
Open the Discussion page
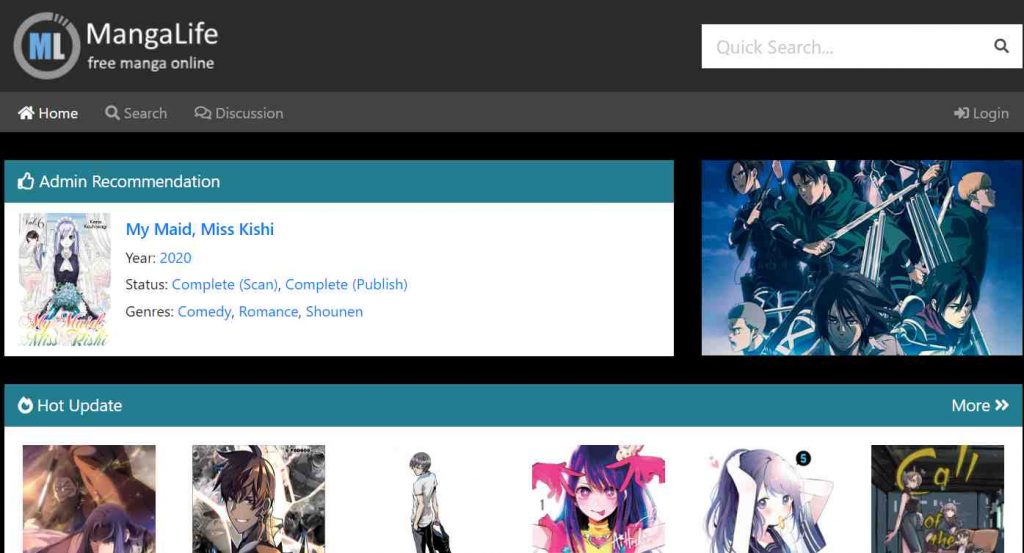(x=239, y=113)
